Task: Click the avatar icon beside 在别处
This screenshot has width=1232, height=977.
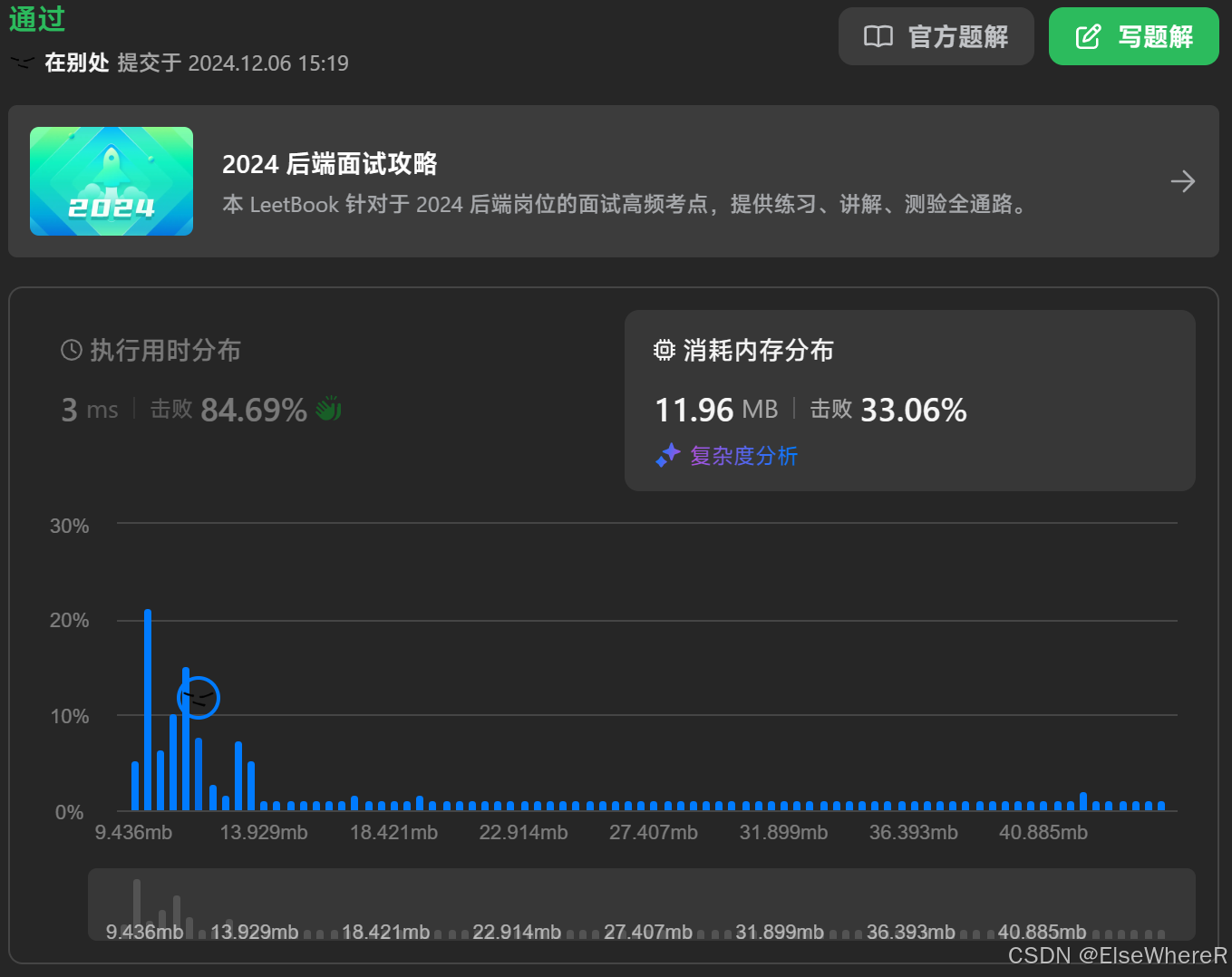Action: 23,63
